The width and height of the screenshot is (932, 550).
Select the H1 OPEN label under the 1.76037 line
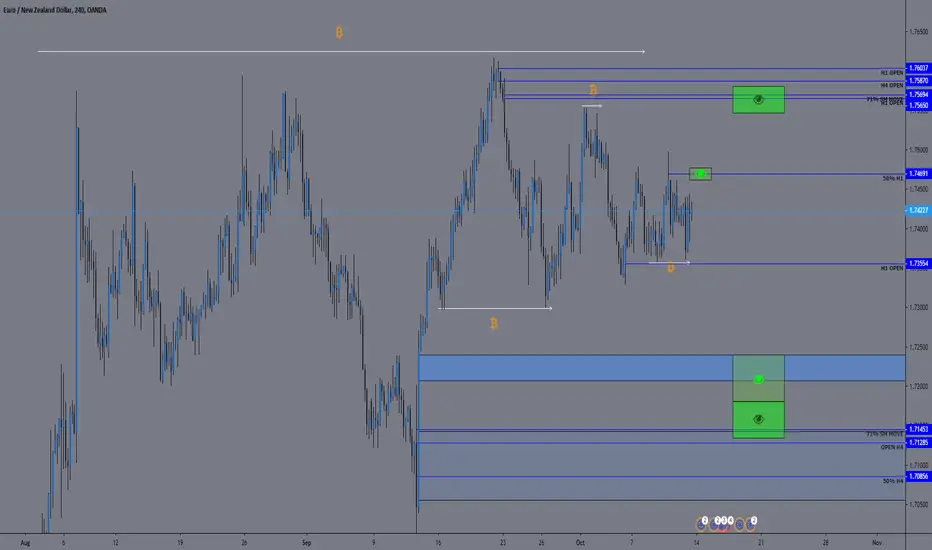(x=892, y=73)
